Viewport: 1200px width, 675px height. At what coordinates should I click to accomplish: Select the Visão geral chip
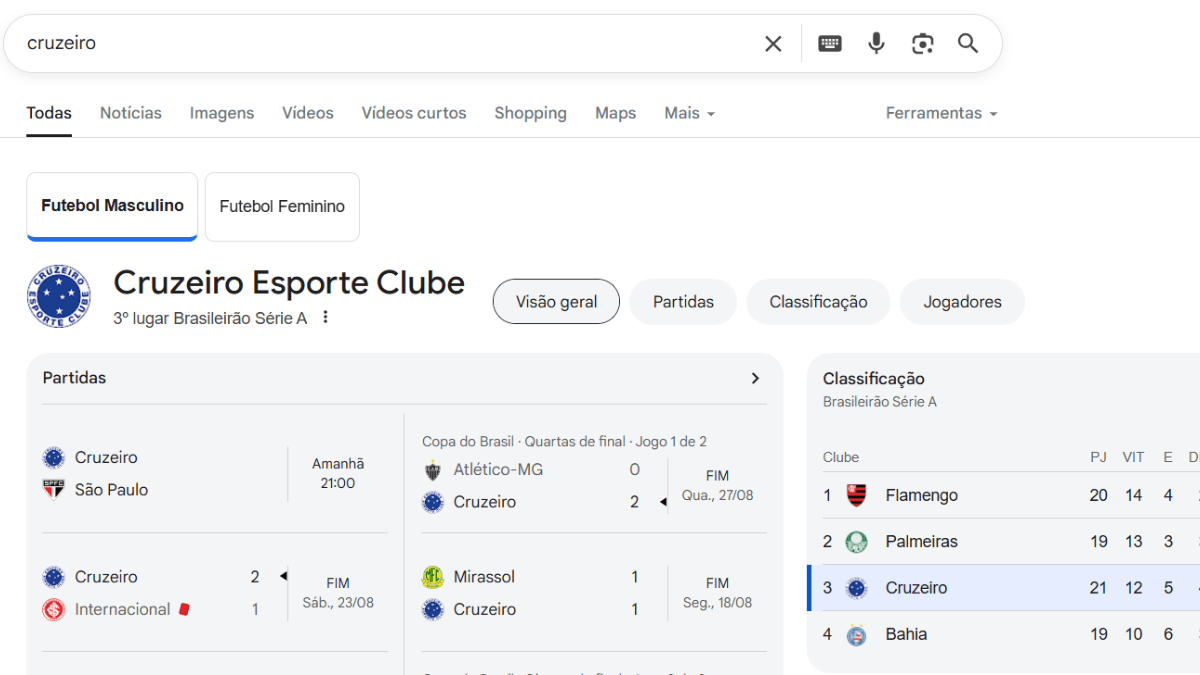pyautogui.click(x=556, y=302)
